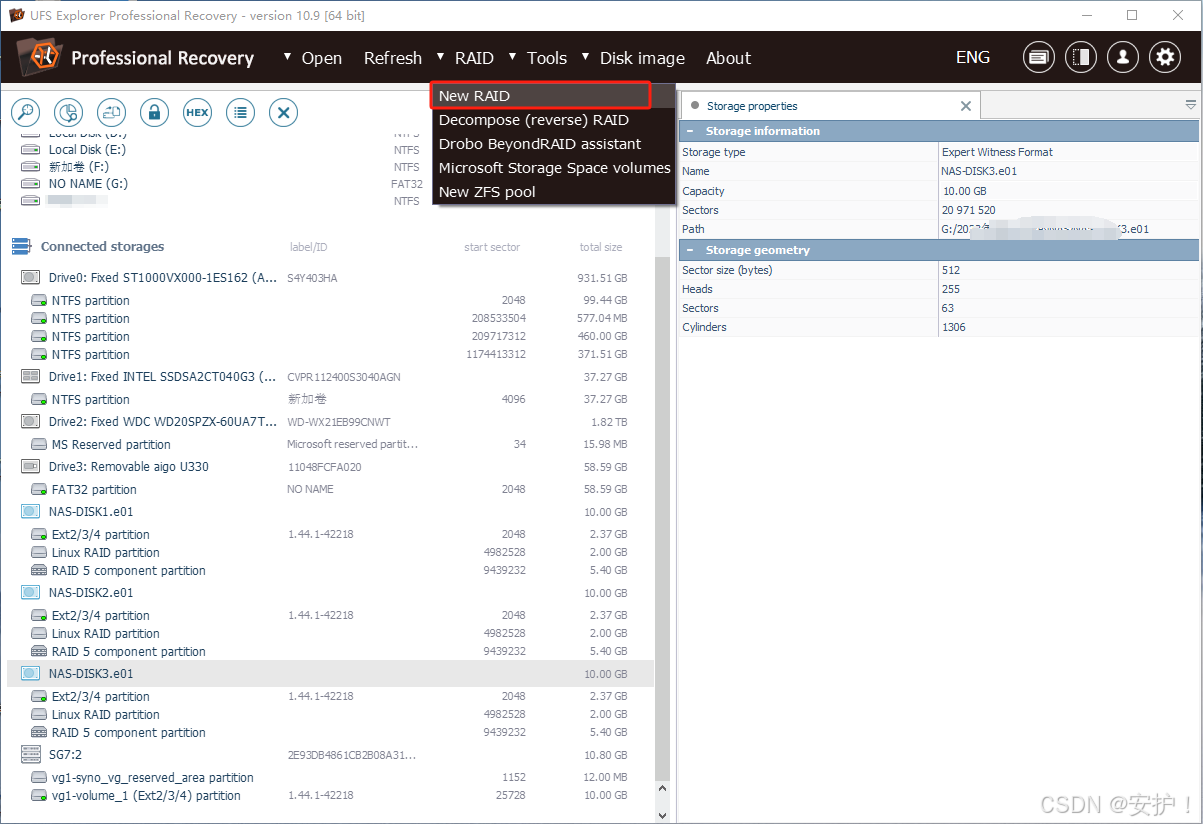This screenshot has height=824, width=1203.
Task: Open the Tools menu label
Action: point(547,58)
